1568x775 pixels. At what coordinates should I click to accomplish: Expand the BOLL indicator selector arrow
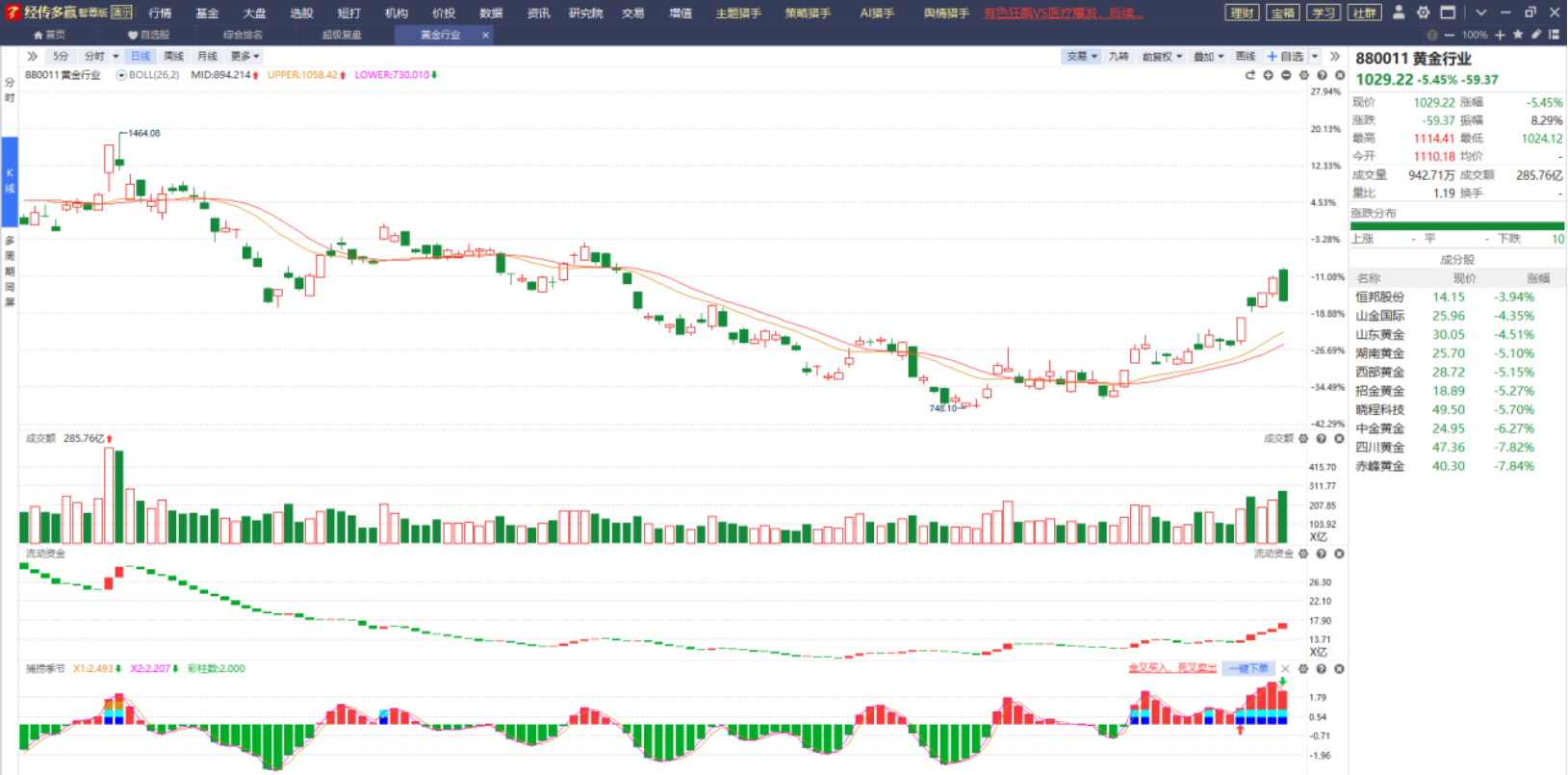121,75
